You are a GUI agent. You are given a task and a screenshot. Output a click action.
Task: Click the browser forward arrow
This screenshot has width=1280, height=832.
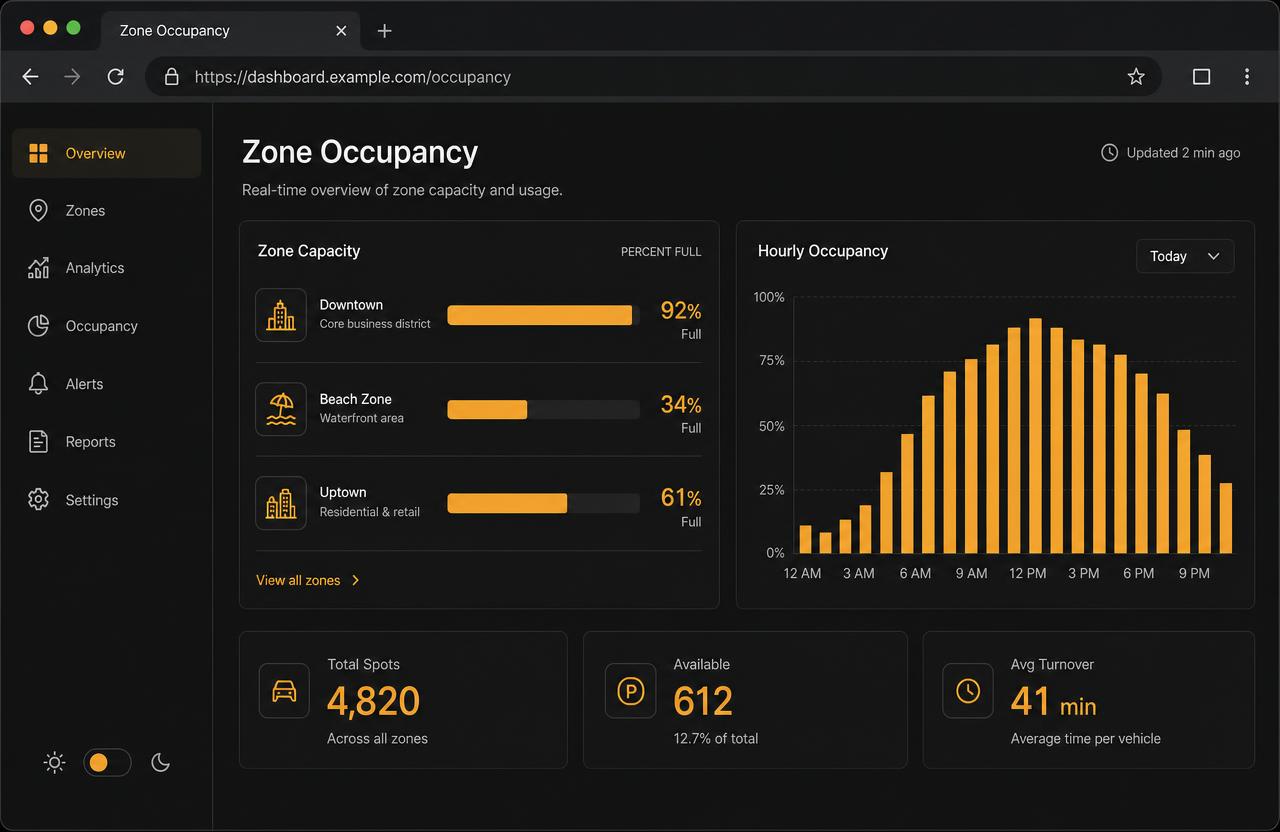[72, 77]
